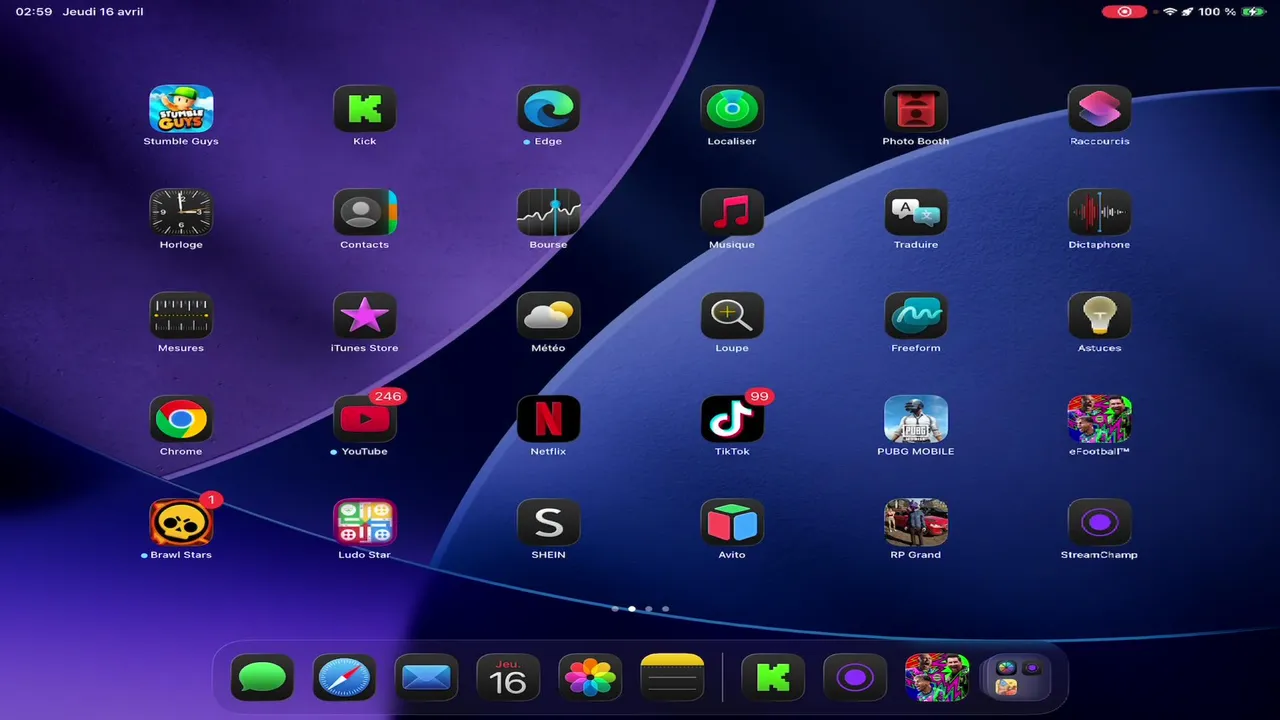Tap the home screen page dots
Image resolution: width=1280 pixels, height=720 pixels.
click(640, 609)
